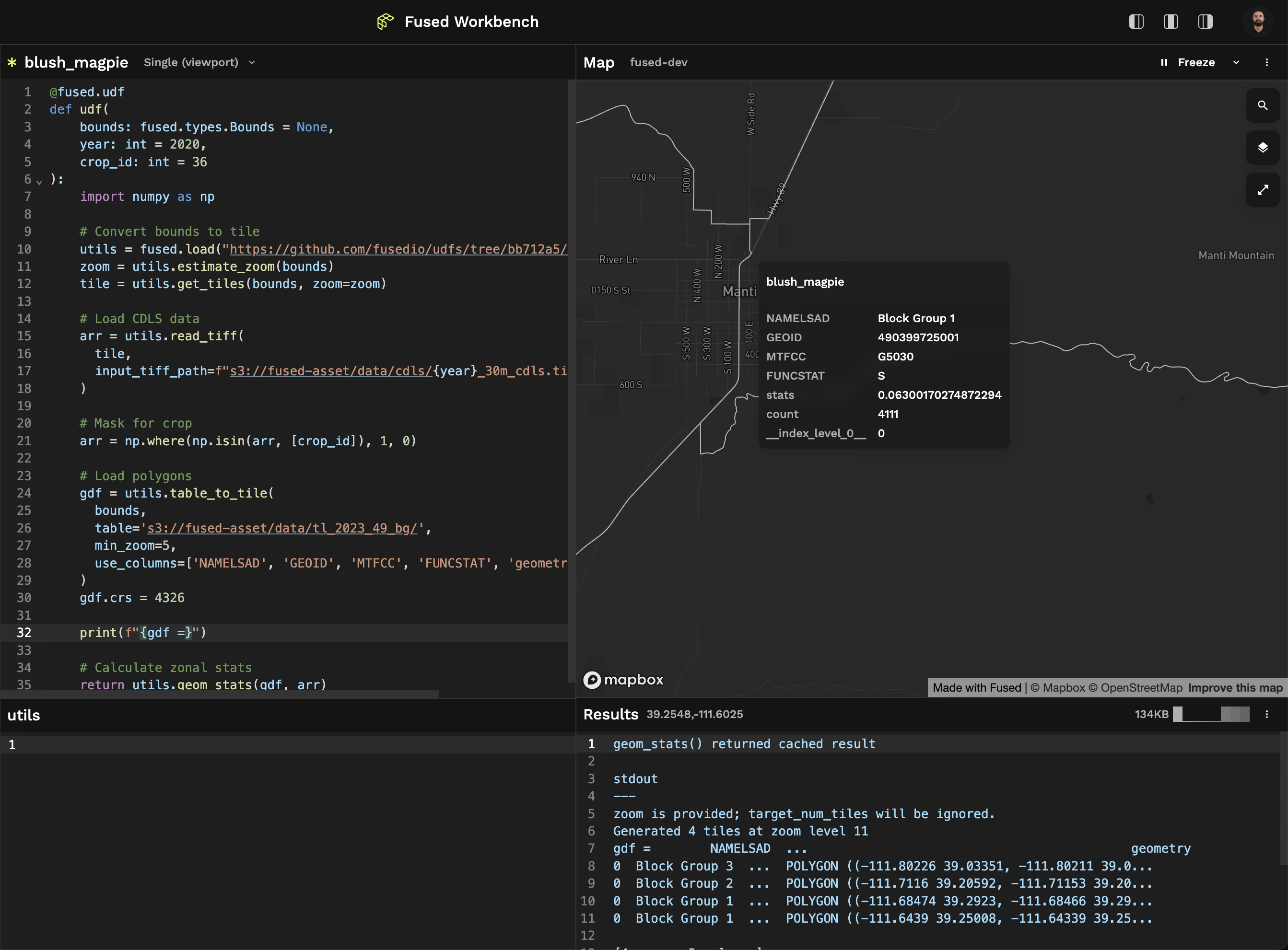Click the stats value 0.06300170274872294

point(939,395)
